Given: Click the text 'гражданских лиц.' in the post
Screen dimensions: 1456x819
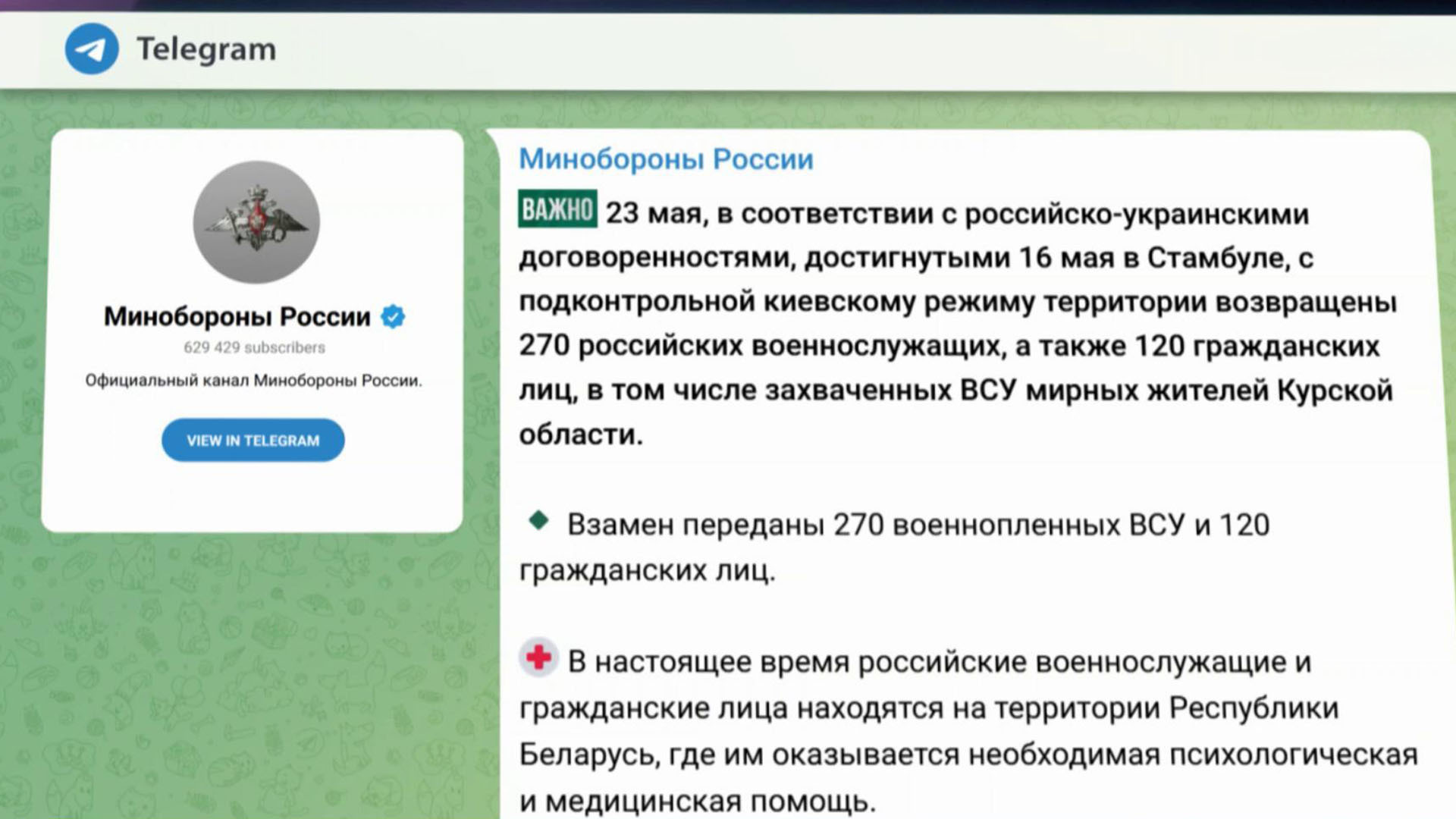Looking at the screenshot, I should (648, 570).
